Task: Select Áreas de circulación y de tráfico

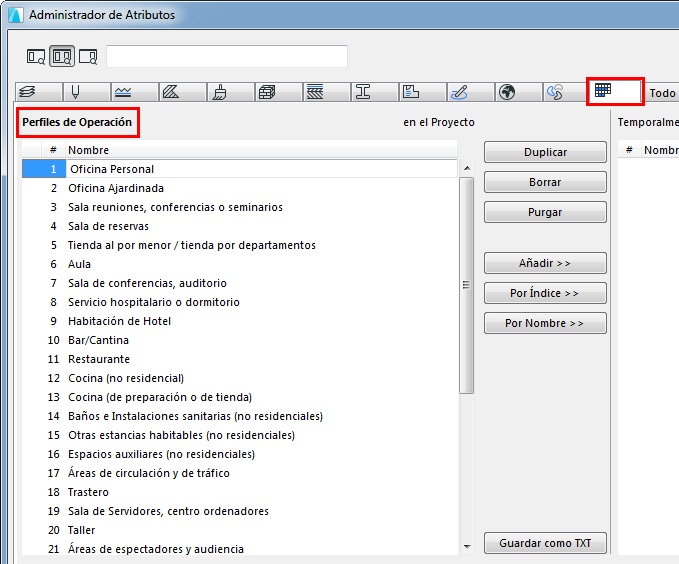Action: [x=240, y=473]
